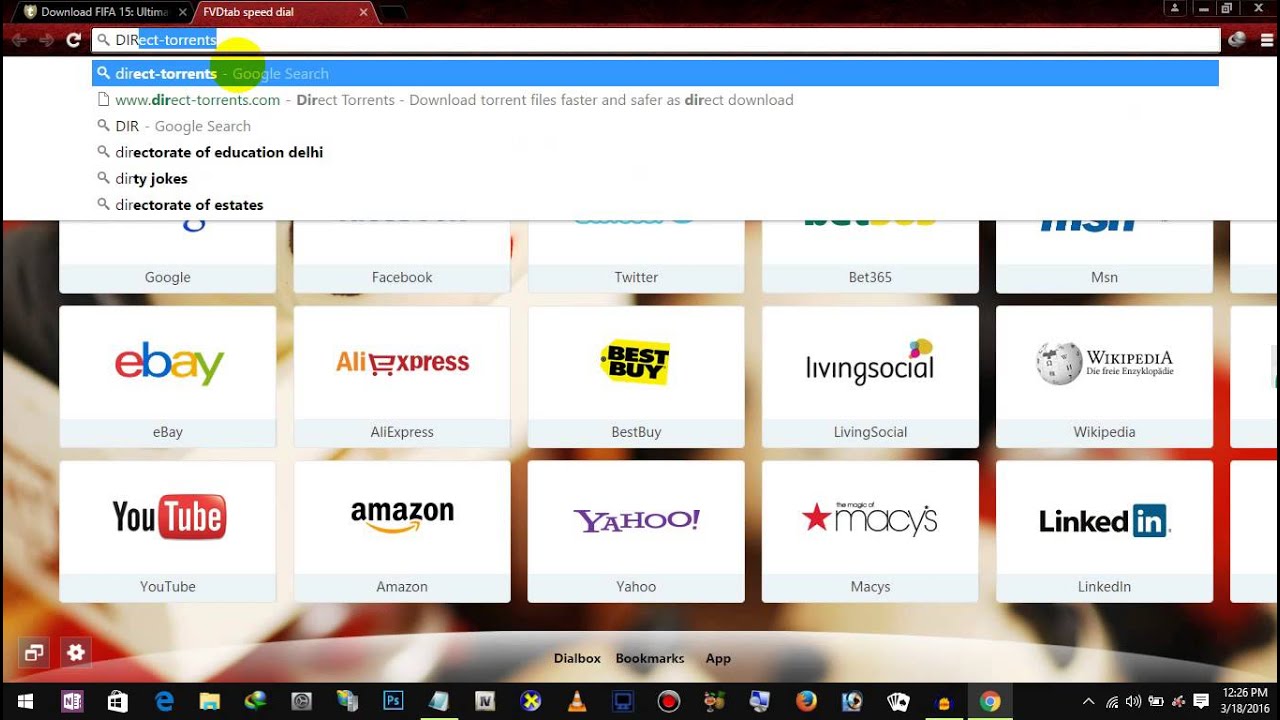The height and width of the screenshot is (720, 1280).
Task: Show hidden system tray icons
Action: tap(1089, 701)
